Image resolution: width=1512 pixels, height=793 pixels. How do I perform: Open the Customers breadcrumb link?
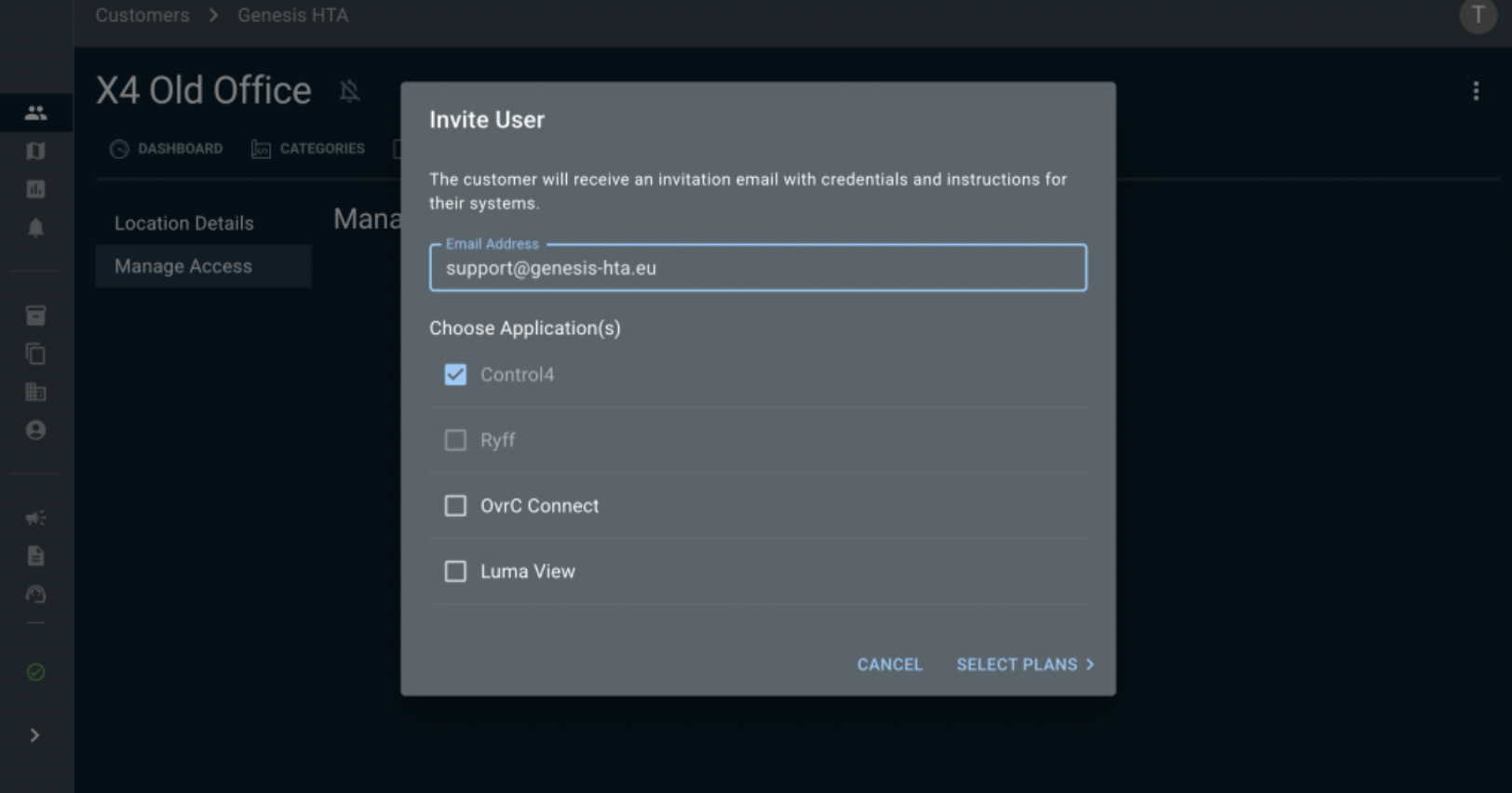tap(142, 15)
